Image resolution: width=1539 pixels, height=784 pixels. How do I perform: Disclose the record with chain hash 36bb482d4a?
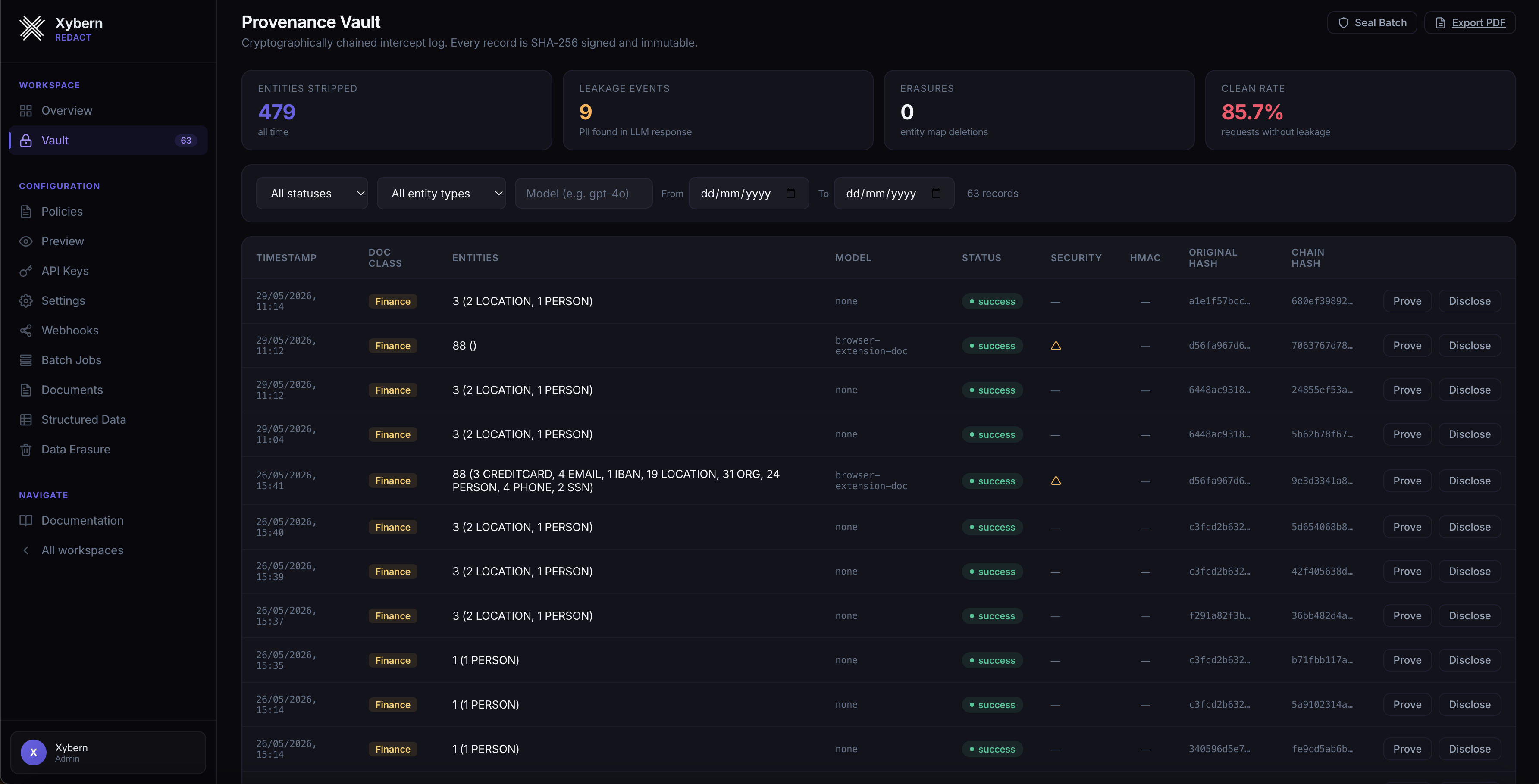(1469, 615)
